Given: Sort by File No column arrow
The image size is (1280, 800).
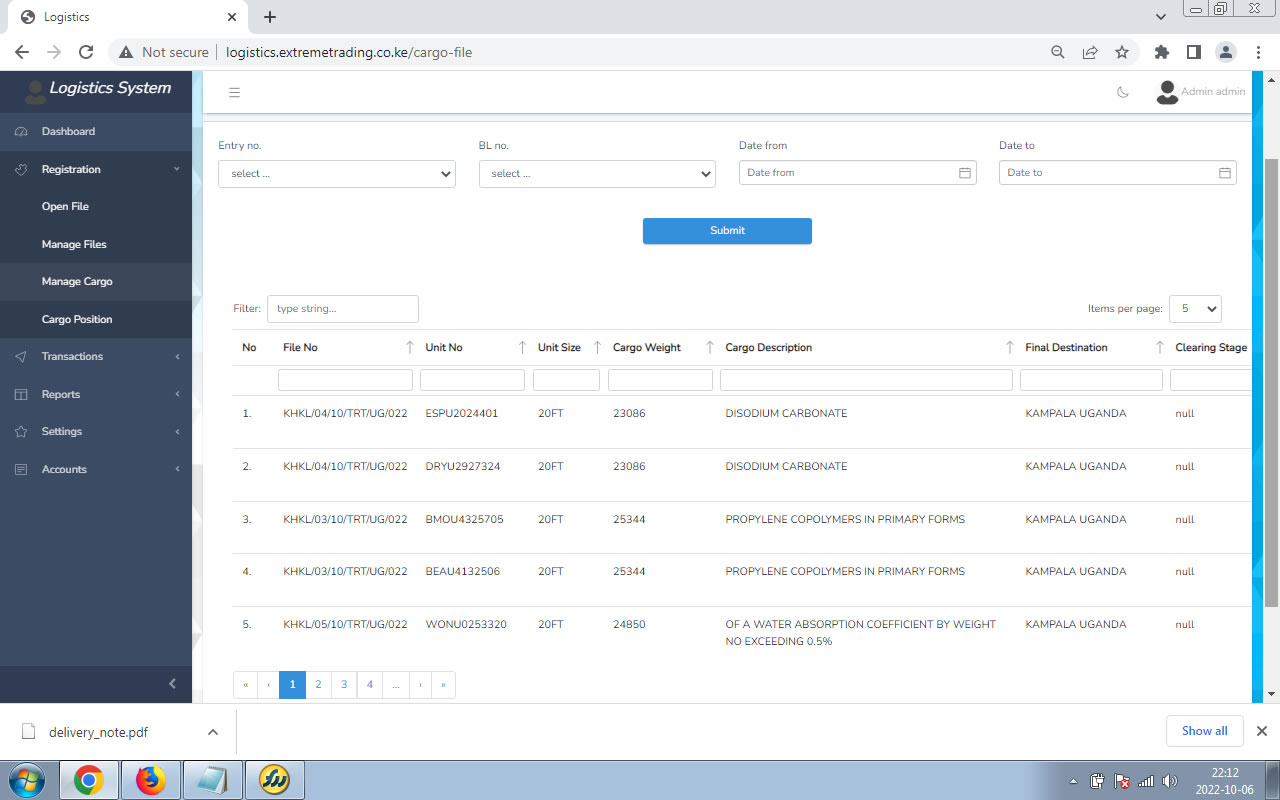Looking at the screenshot, I should [409, 348].
